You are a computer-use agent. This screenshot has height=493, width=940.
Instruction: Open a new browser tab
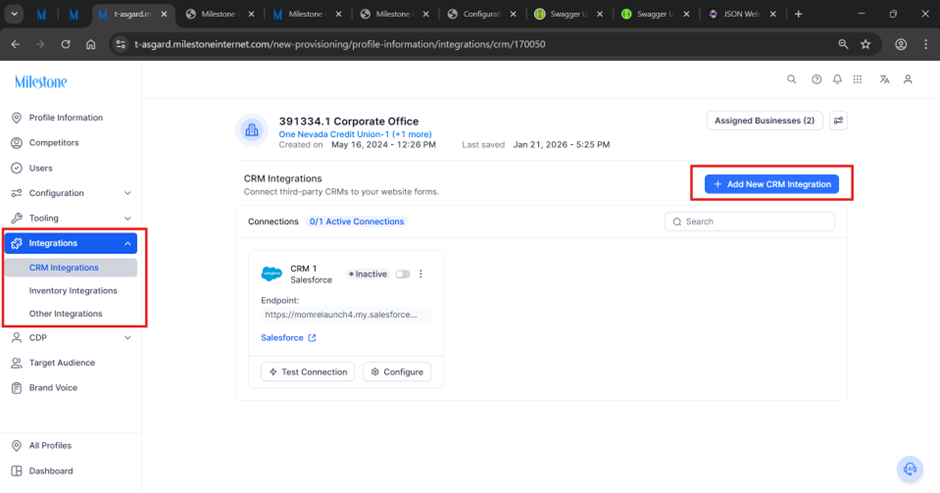(799, 14)
